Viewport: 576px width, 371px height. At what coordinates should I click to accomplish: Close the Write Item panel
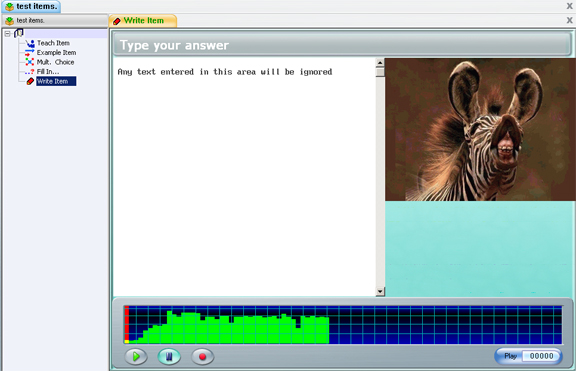tap(569, 20)
